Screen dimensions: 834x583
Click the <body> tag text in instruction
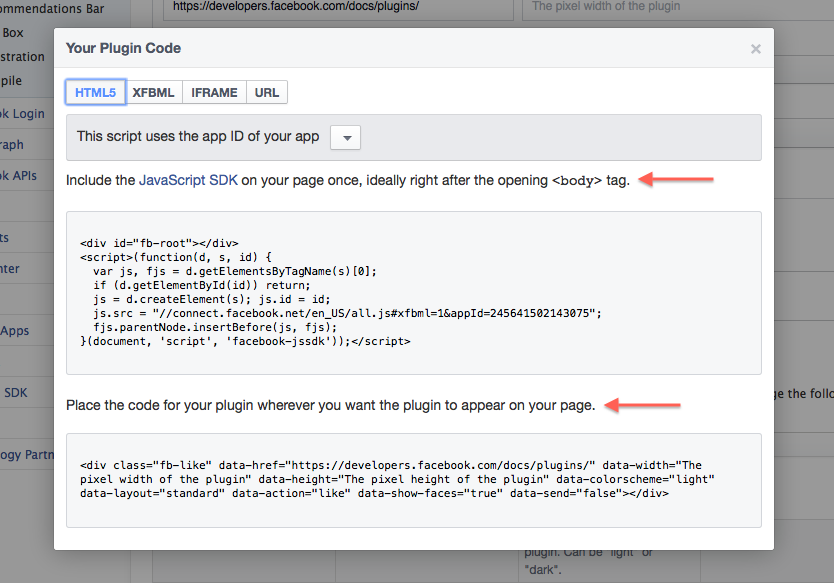click(577, 181)
